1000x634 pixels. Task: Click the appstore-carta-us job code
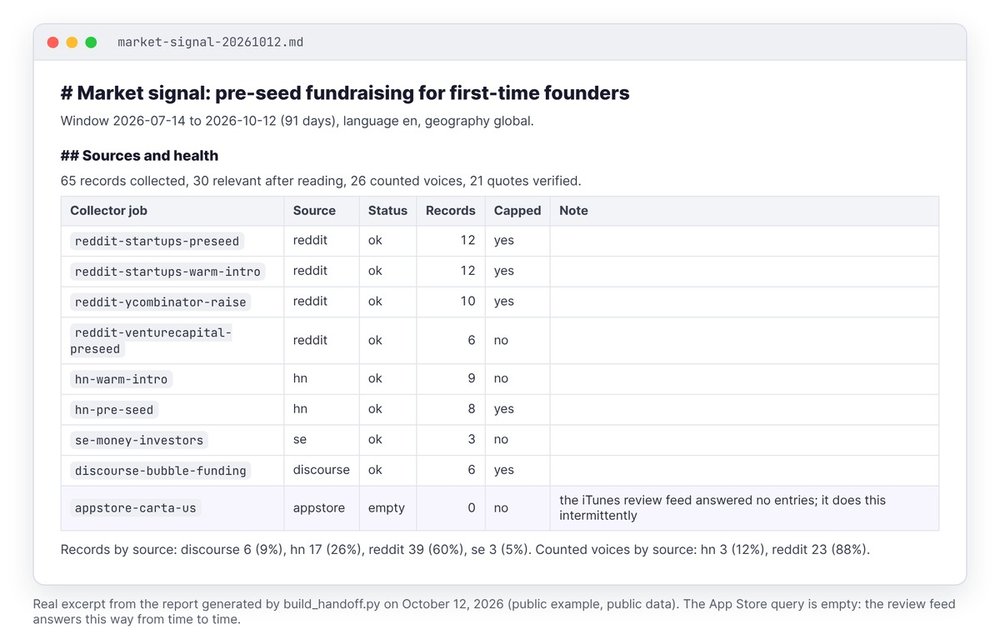tap(135, 508)
